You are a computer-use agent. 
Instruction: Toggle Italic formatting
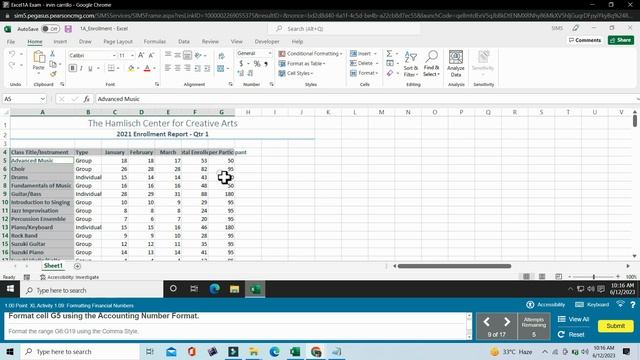[81, 68]
